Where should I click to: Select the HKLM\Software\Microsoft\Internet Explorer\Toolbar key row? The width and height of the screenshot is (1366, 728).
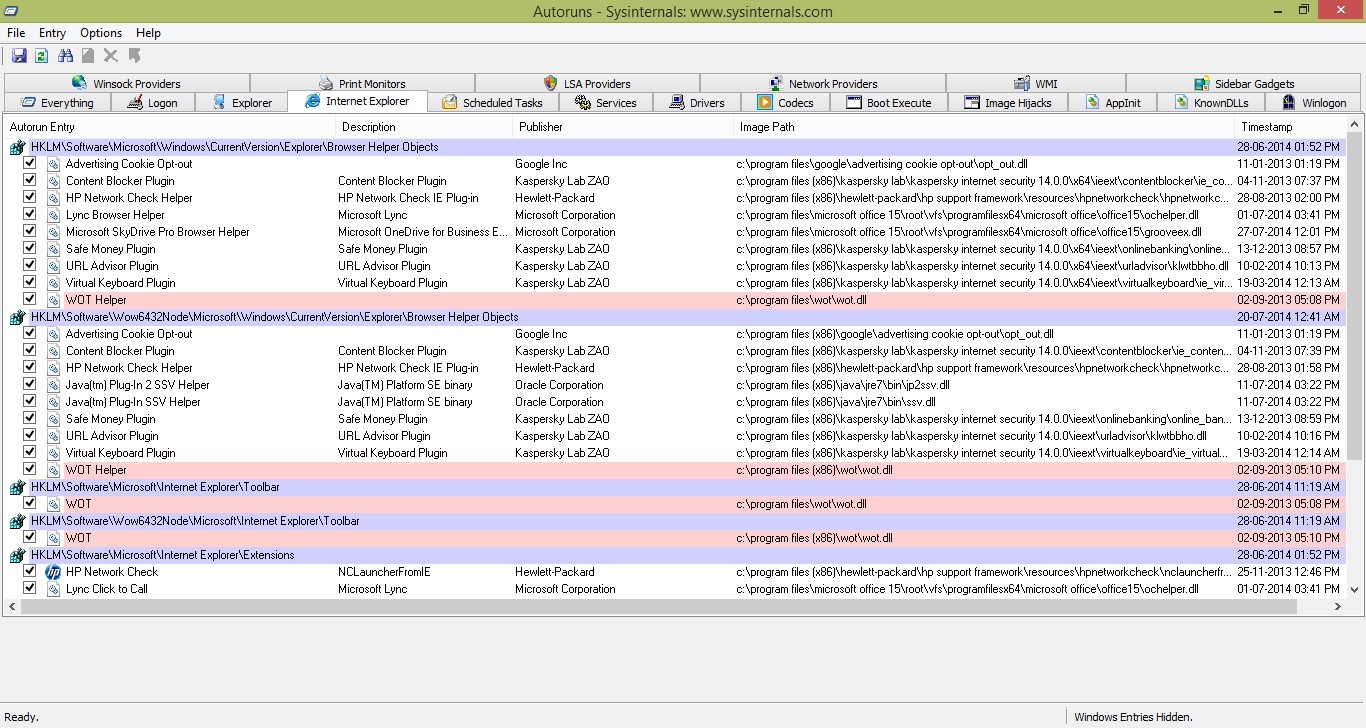click(x=675, y=487)
